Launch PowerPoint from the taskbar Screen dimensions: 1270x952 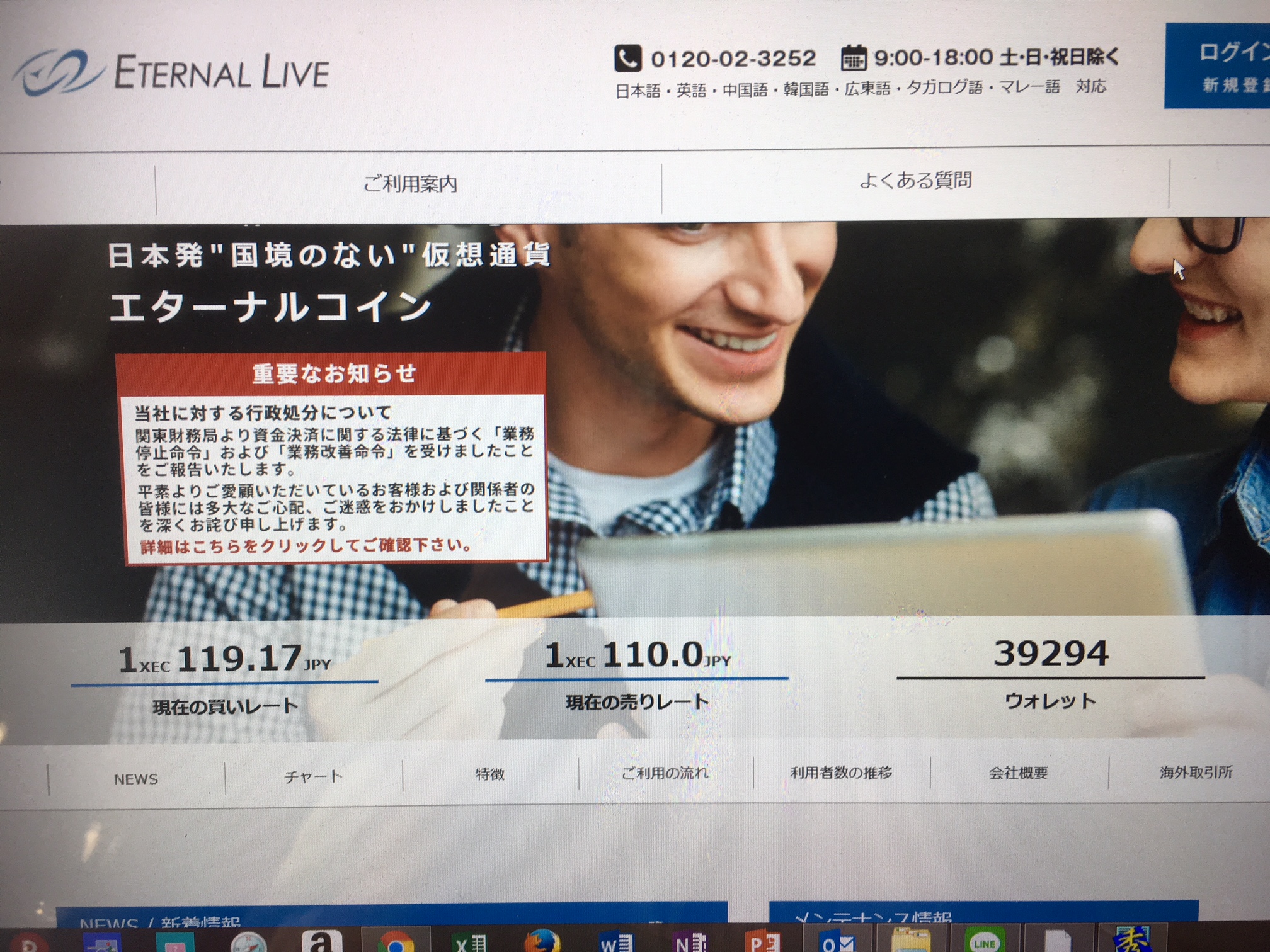tap(763, 941)
